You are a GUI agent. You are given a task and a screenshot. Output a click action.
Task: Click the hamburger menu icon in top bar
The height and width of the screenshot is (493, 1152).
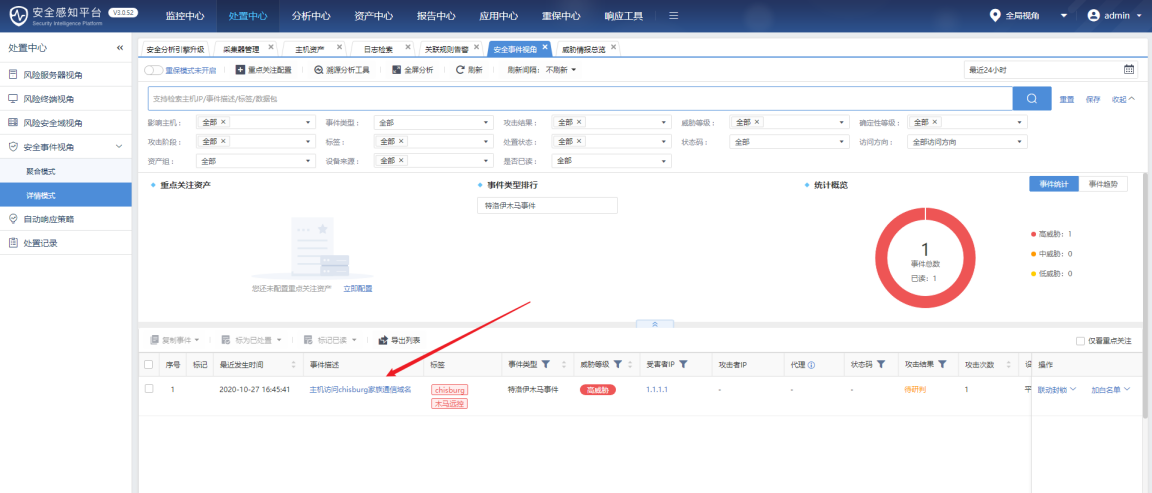673,16
